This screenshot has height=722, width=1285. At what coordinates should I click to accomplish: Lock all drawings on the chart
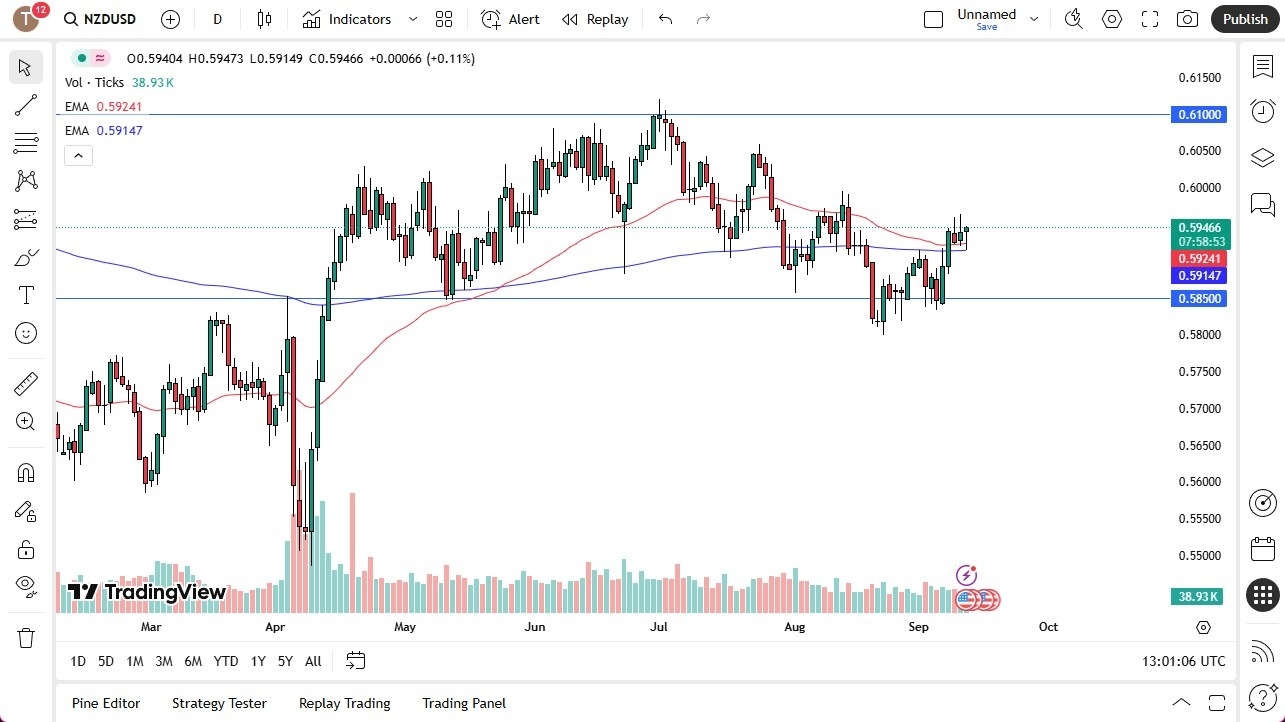(25, 549)
